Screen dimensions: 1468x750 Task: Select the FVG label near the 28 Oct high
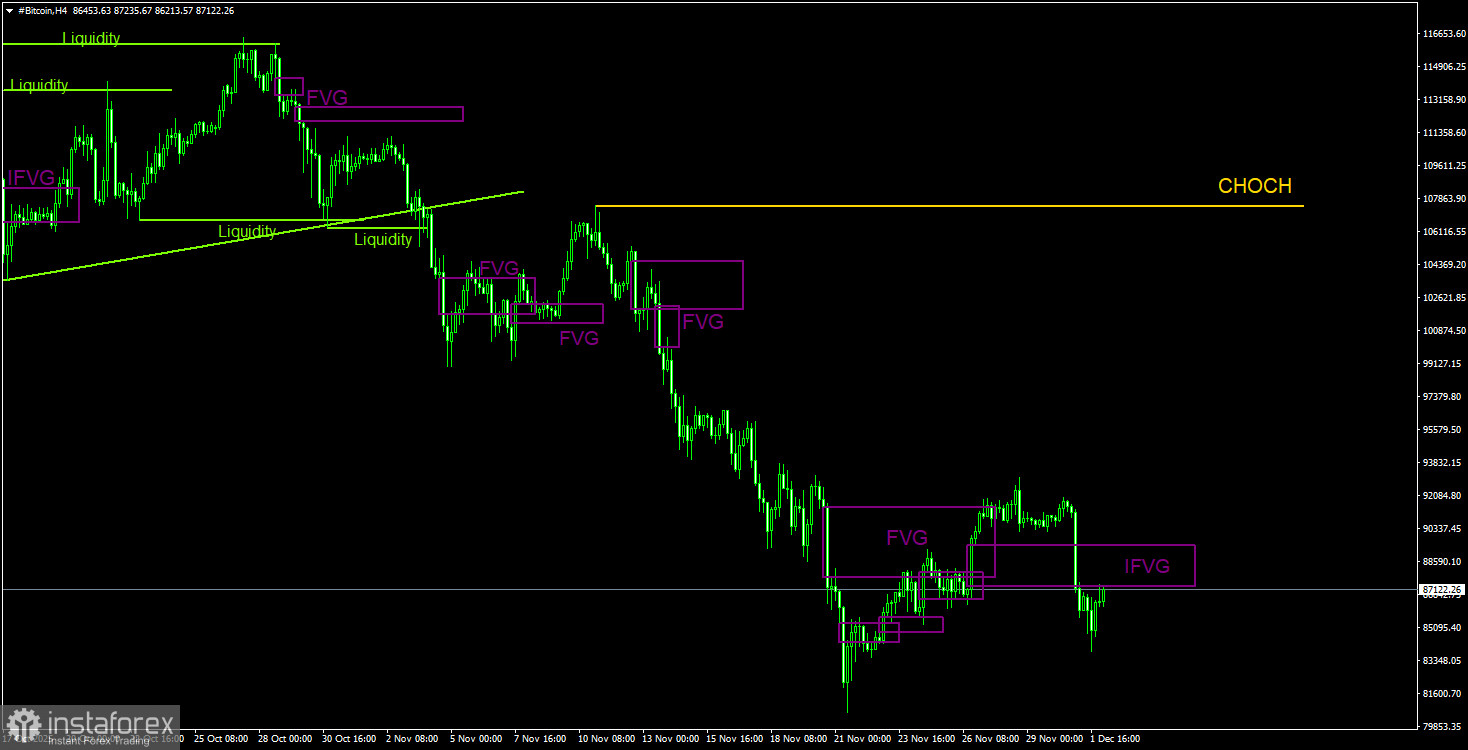pyautogui.click(x=327, y=98)
